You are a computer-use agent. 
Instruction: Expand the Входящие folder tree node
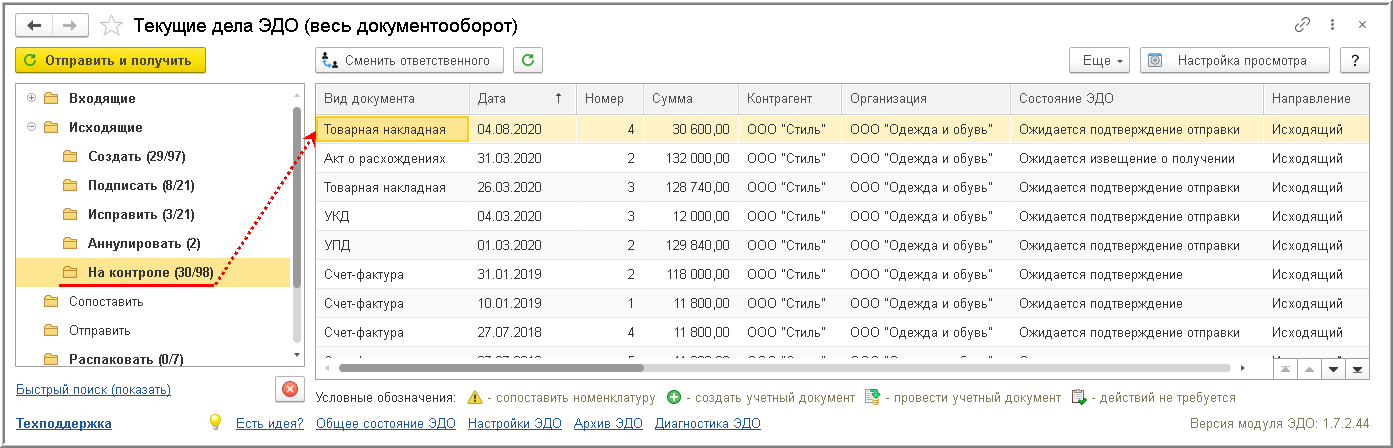coord(31,98)
